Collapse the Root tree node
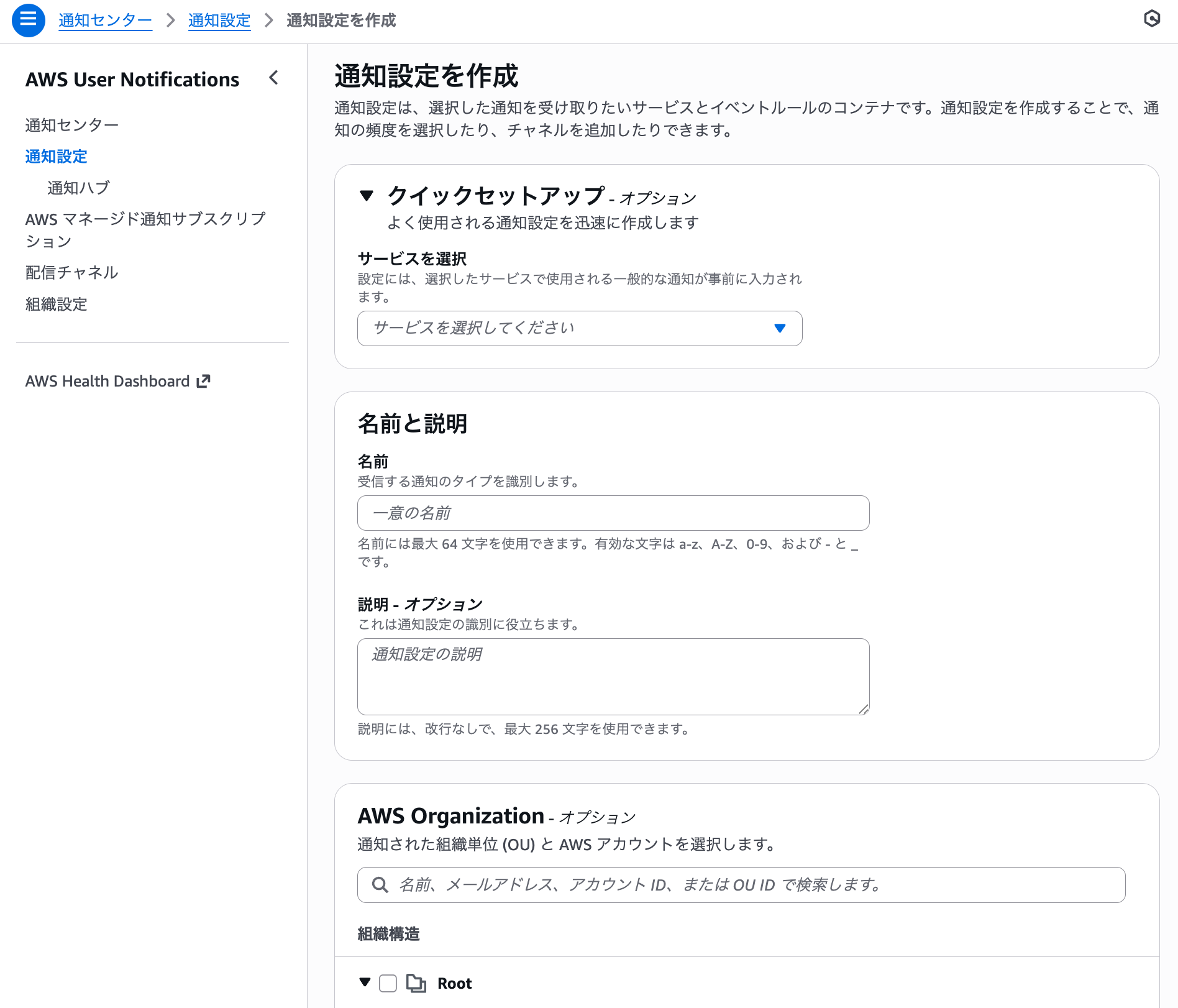 point(364,983)
